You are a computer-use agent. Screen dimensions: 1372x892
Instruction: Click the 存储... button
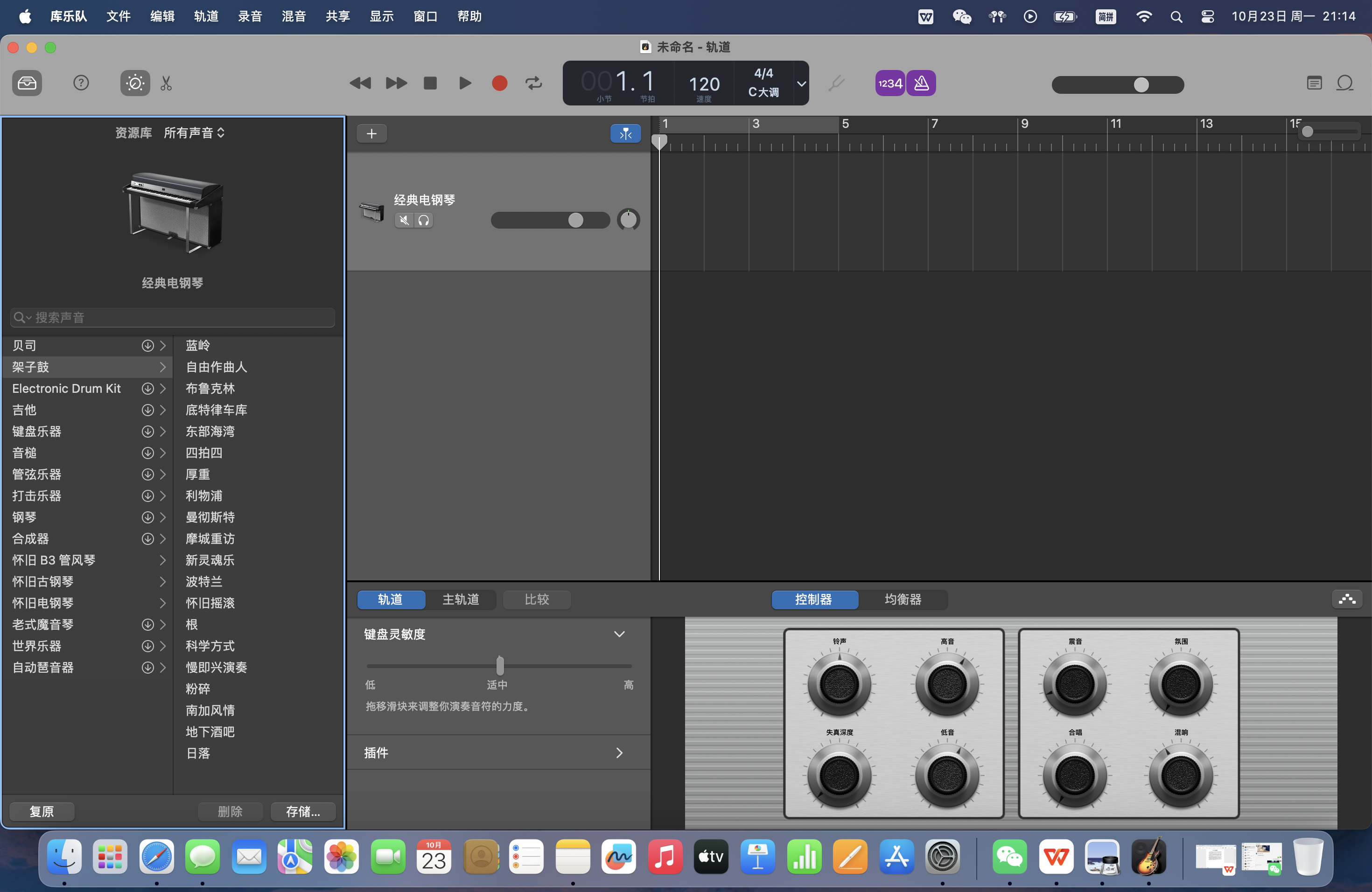[x=303, y=811]
